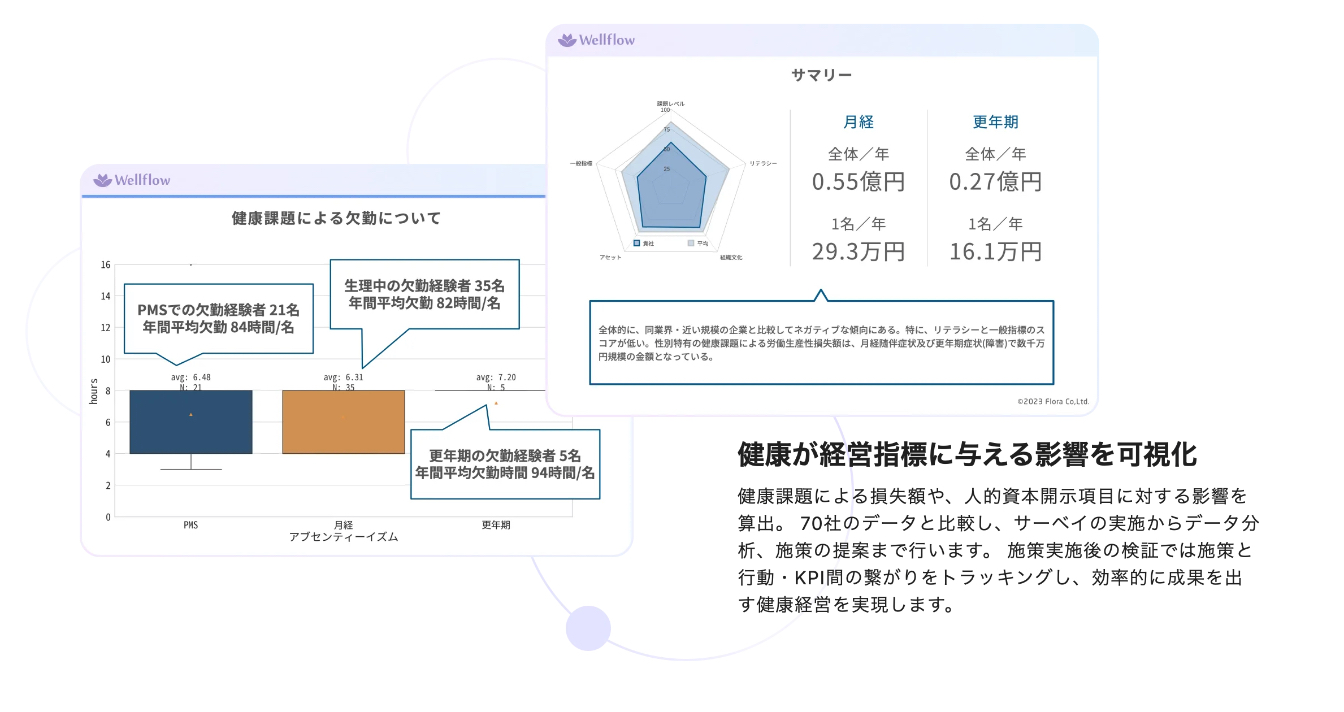Click the 0.55億円 annual total value
The image size is (1344, 712).
coord(858,181)
